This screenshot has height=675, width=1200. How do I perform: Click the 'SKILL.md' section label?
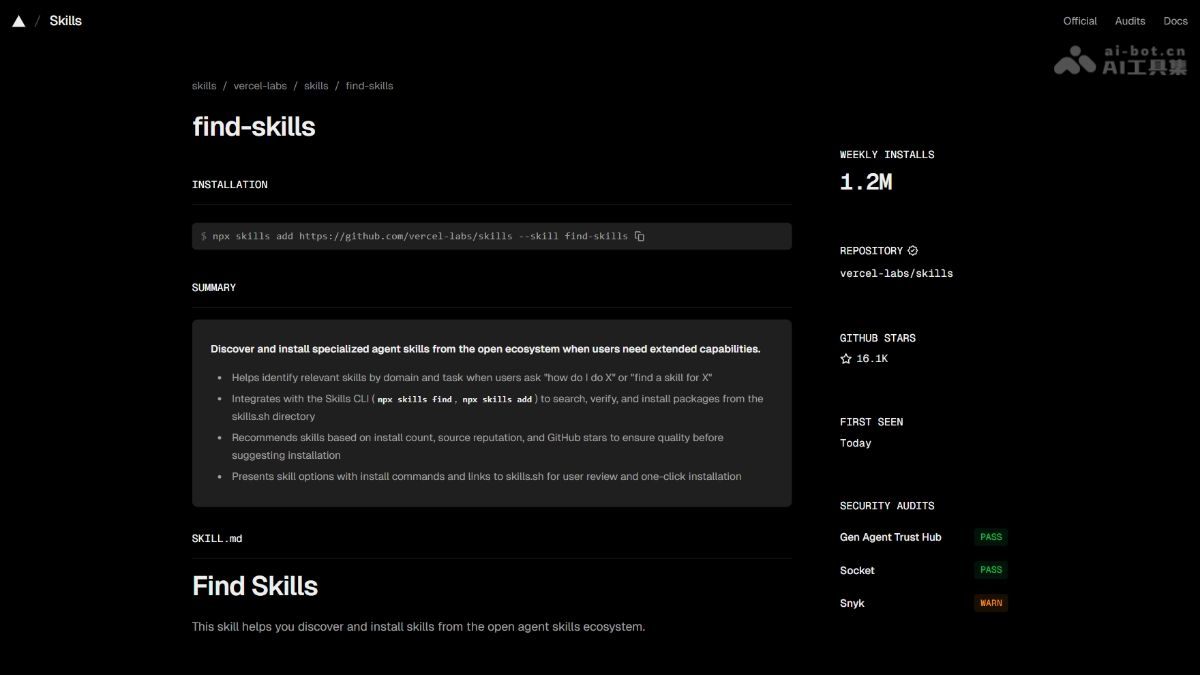click(217, 539)
